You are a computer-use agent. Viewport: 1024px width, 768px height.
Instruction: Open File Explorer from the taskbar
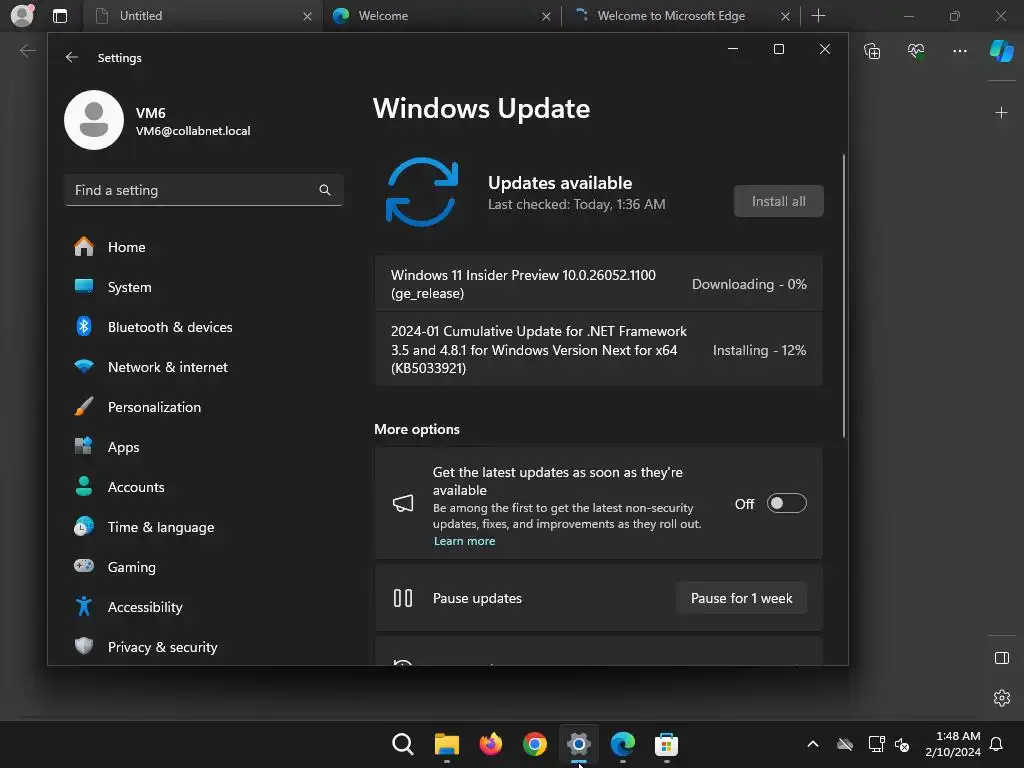[447, 744]
